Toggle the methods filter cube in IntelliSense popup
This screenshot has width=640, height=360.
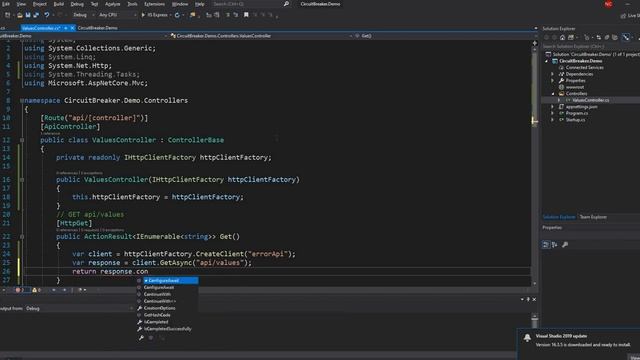(x=151, y=338)
